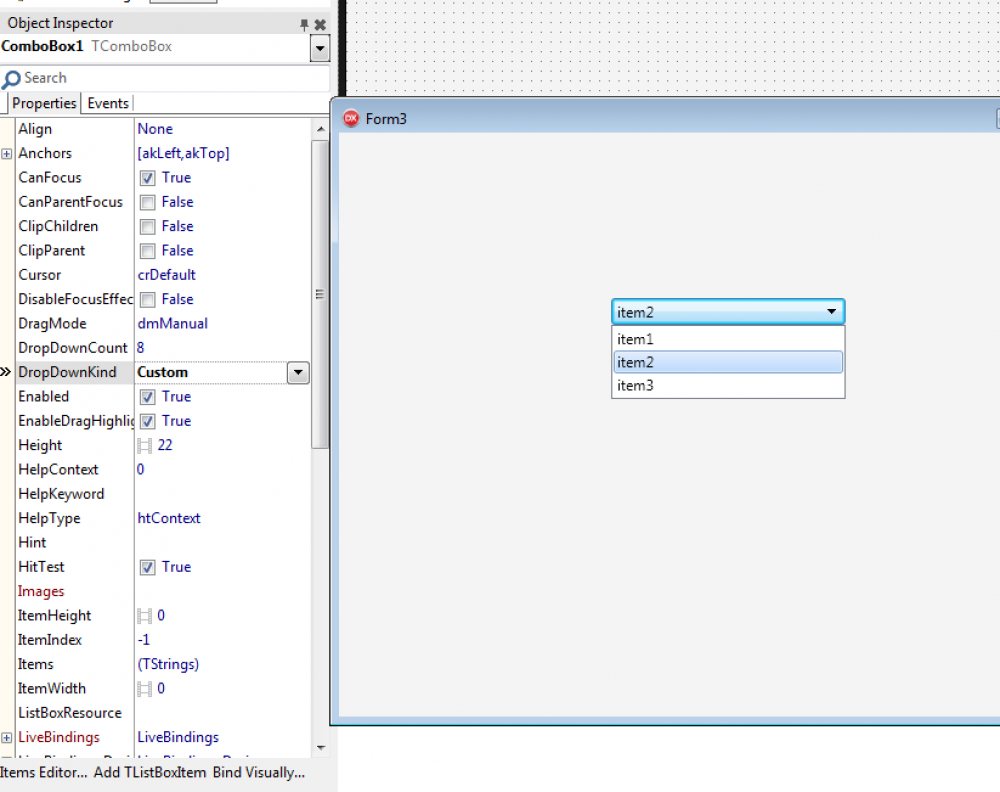Image resolution: width=1000 pixels, height=792 pixels.
Task: Expand the Anchors property
Action: click(6, 154)
